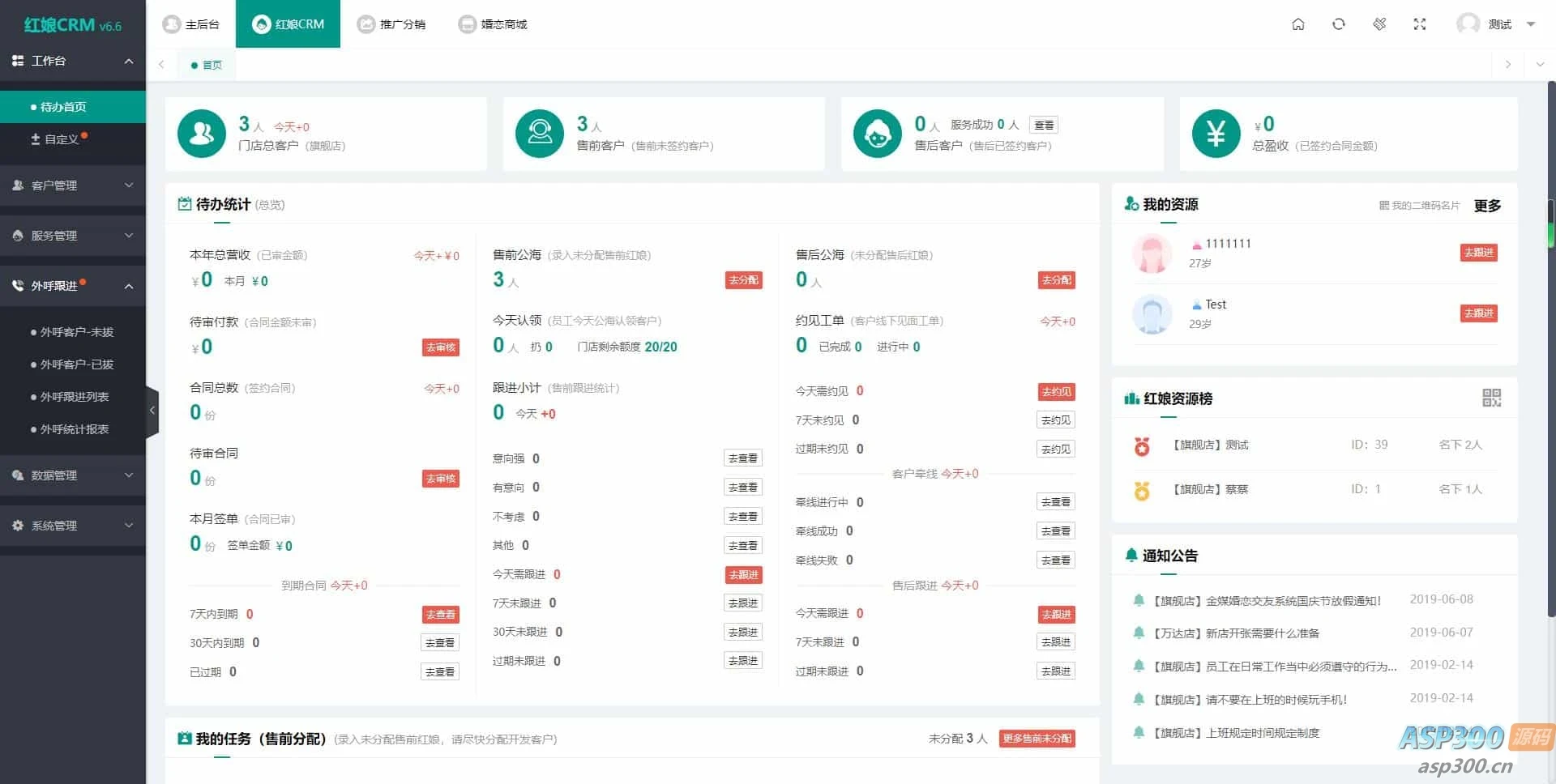Collapse the sidebar with the left arrow
This screenshot has height=784, width=1556.
point(152,411)
